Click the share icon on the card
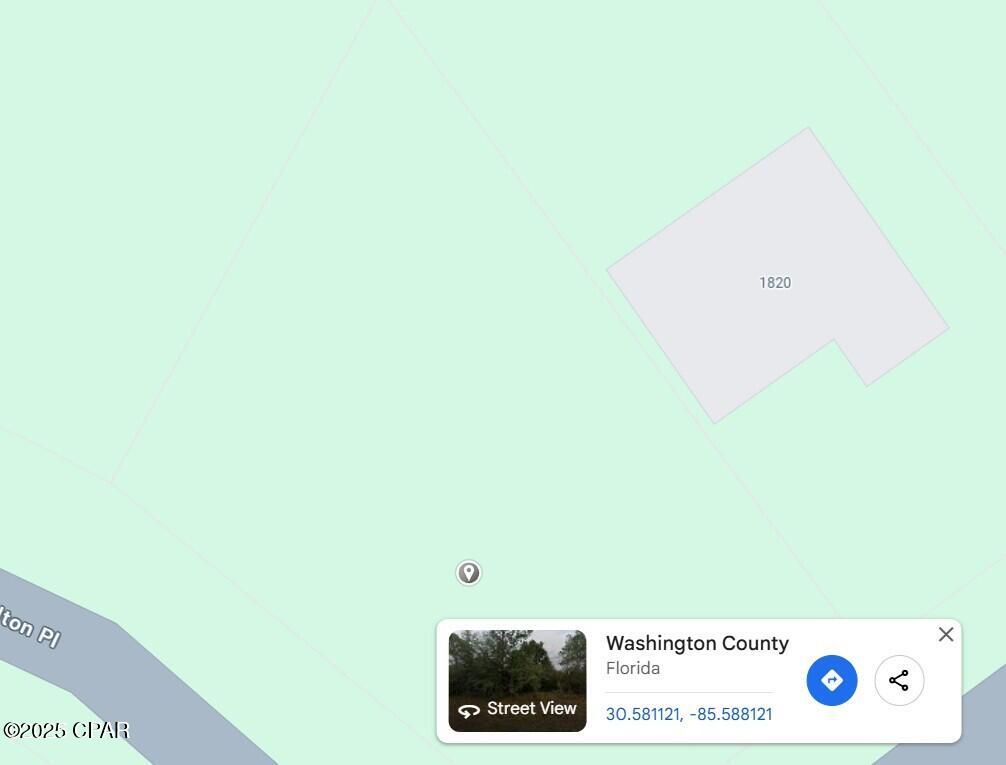1006x765 pixels. 899,680
